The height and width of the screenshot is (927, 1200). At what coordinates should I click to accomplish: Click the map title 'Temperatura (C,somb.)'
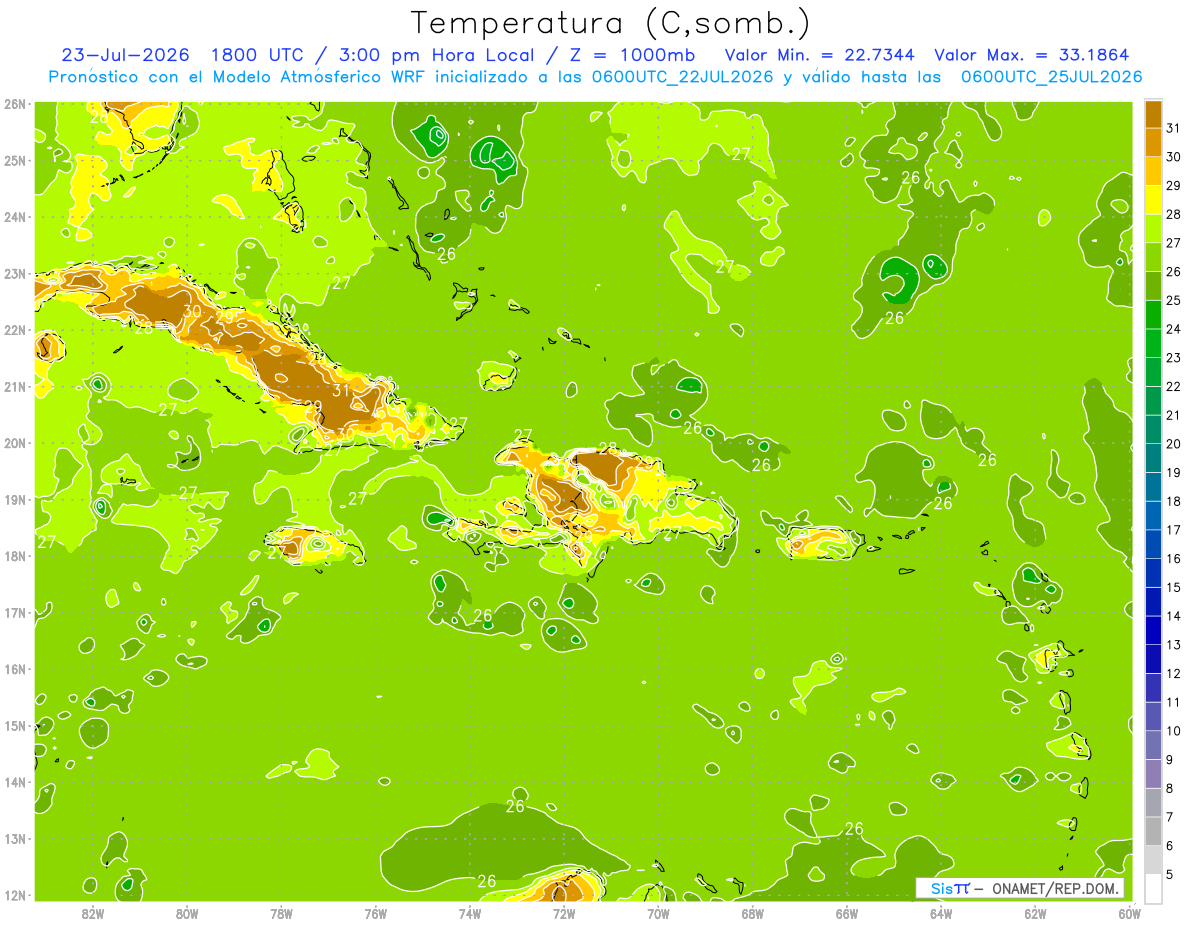pyautogui.click(x=611, y=23)
